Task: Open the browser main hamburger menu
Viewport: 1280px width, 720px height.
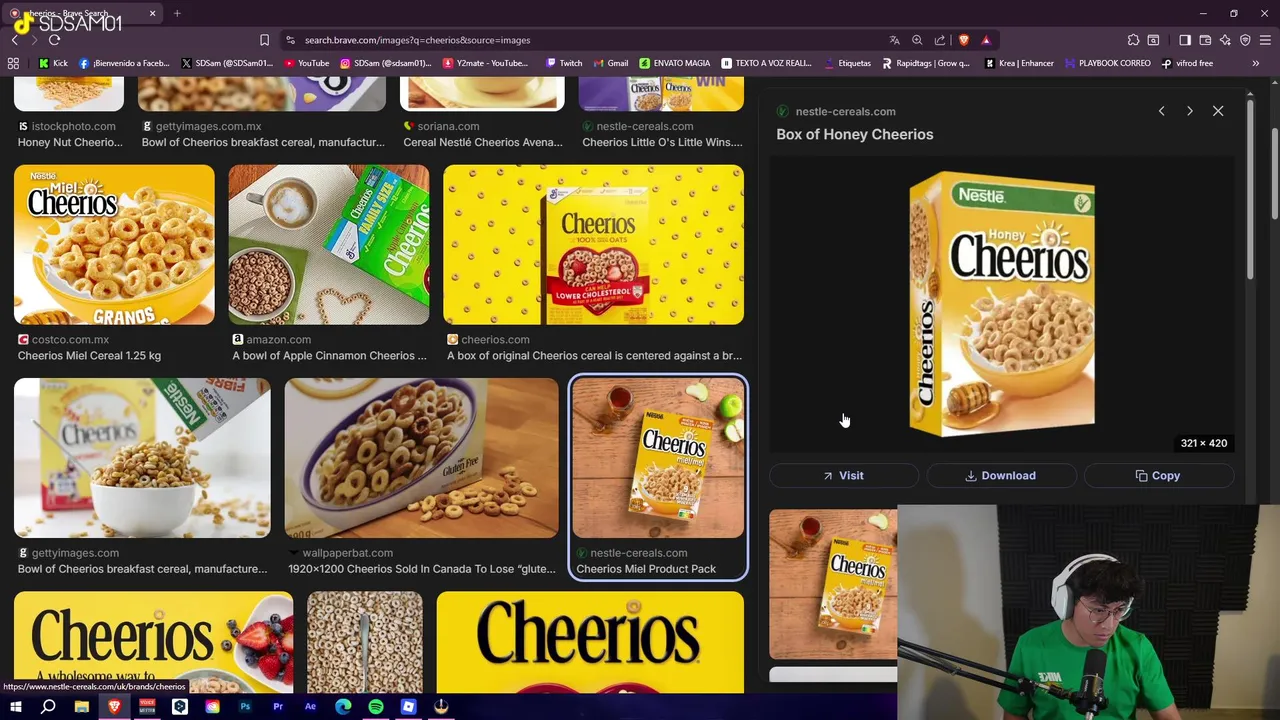Action: 1266,40
